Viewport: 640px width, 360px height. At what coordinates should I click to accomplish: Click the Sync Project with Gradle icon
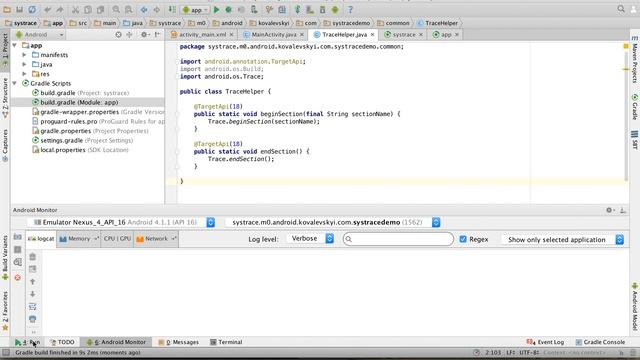coord(298,9)
